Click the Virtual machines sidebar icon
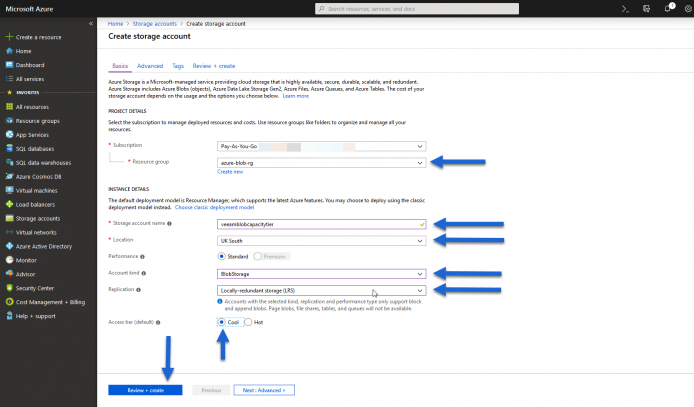 [x=9, y=190]
